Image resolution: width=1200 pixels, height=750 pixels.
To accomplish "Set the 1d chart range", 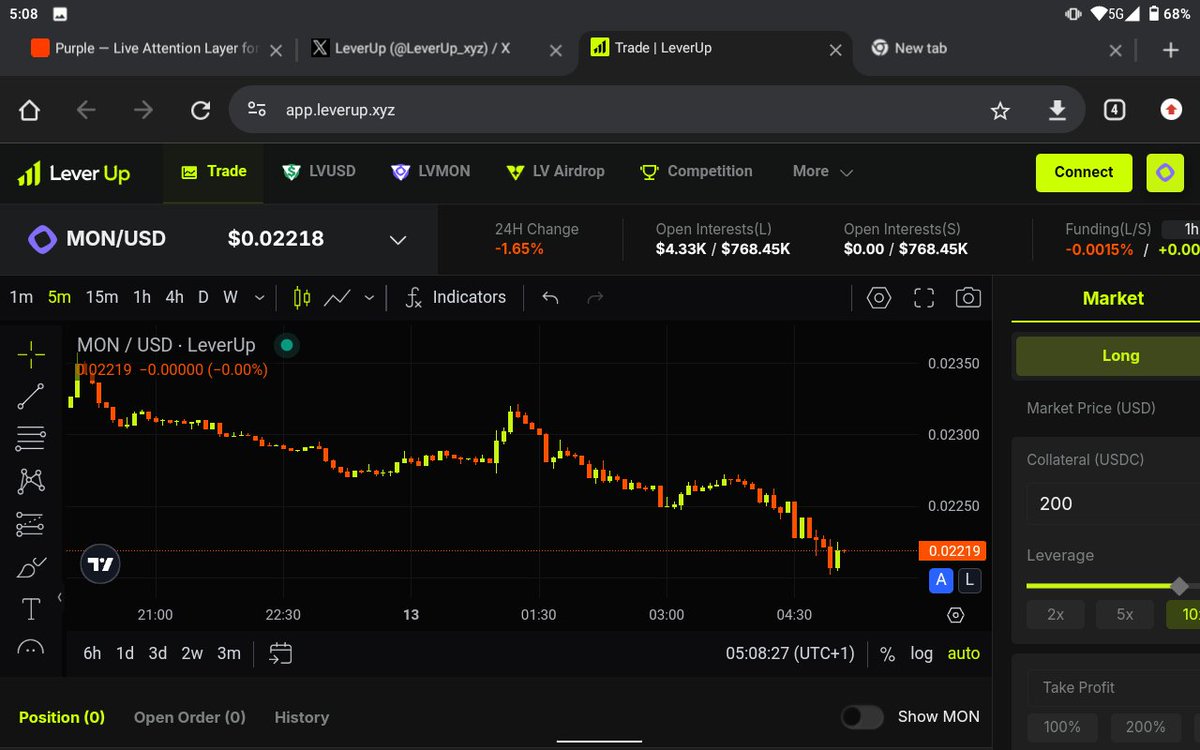I will [125, 653].
